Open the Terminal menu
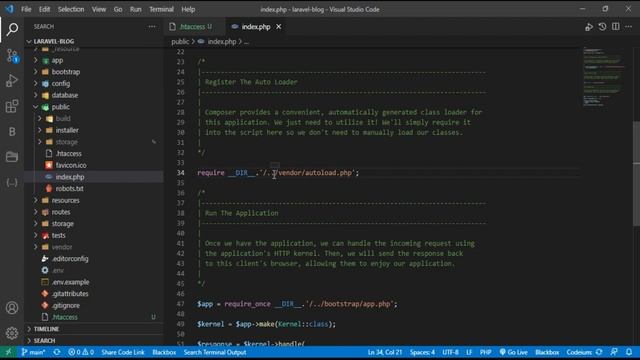This screenshot has width=640, height=360. coord(161,9)
